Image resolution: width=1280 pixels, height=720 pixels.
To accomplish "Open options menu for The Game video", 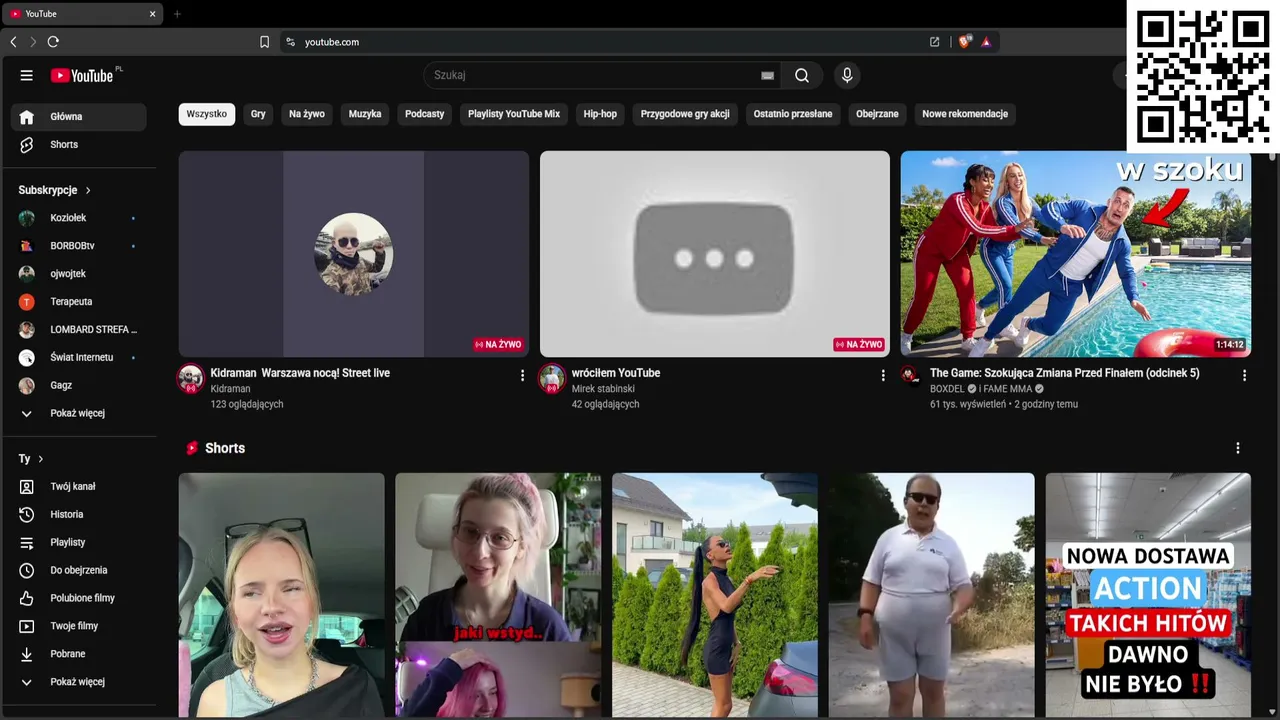I will click(x=1244, y=375).
